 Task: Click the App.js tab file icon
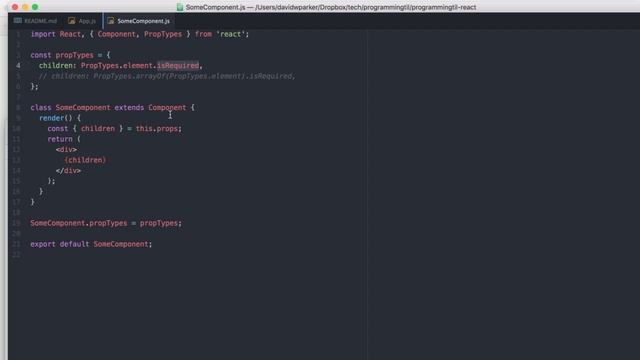[71, 20]
